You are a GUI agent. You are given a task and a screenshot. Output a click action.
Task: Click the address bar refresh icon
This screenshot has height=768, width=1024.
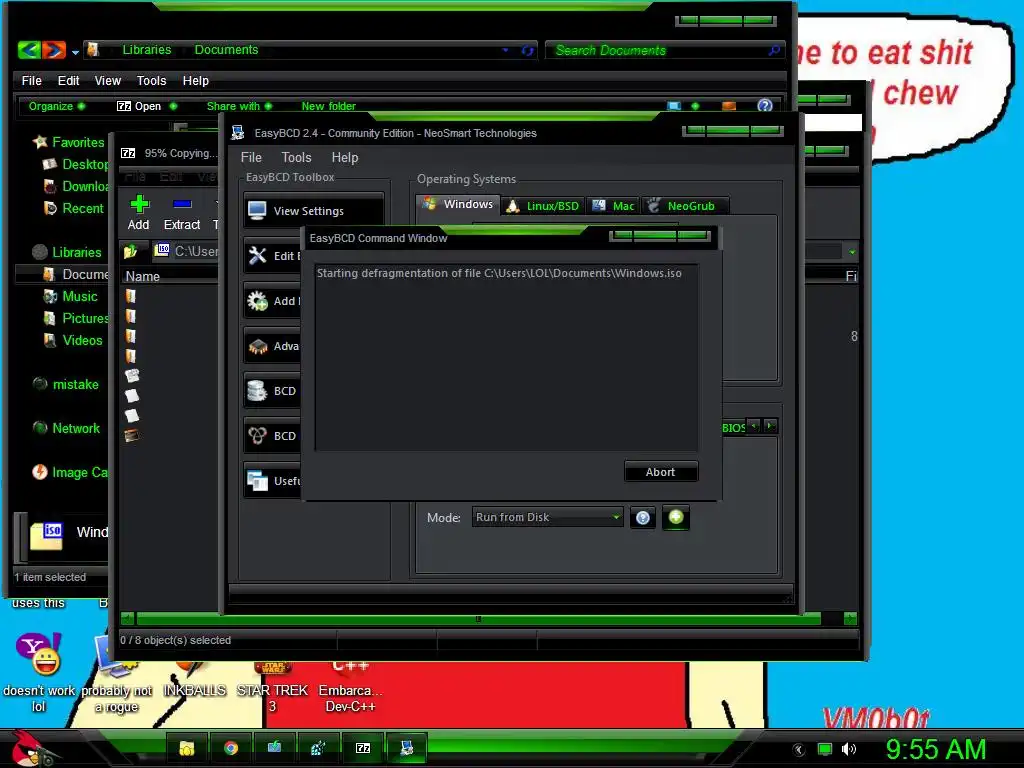tap(527, 50)
